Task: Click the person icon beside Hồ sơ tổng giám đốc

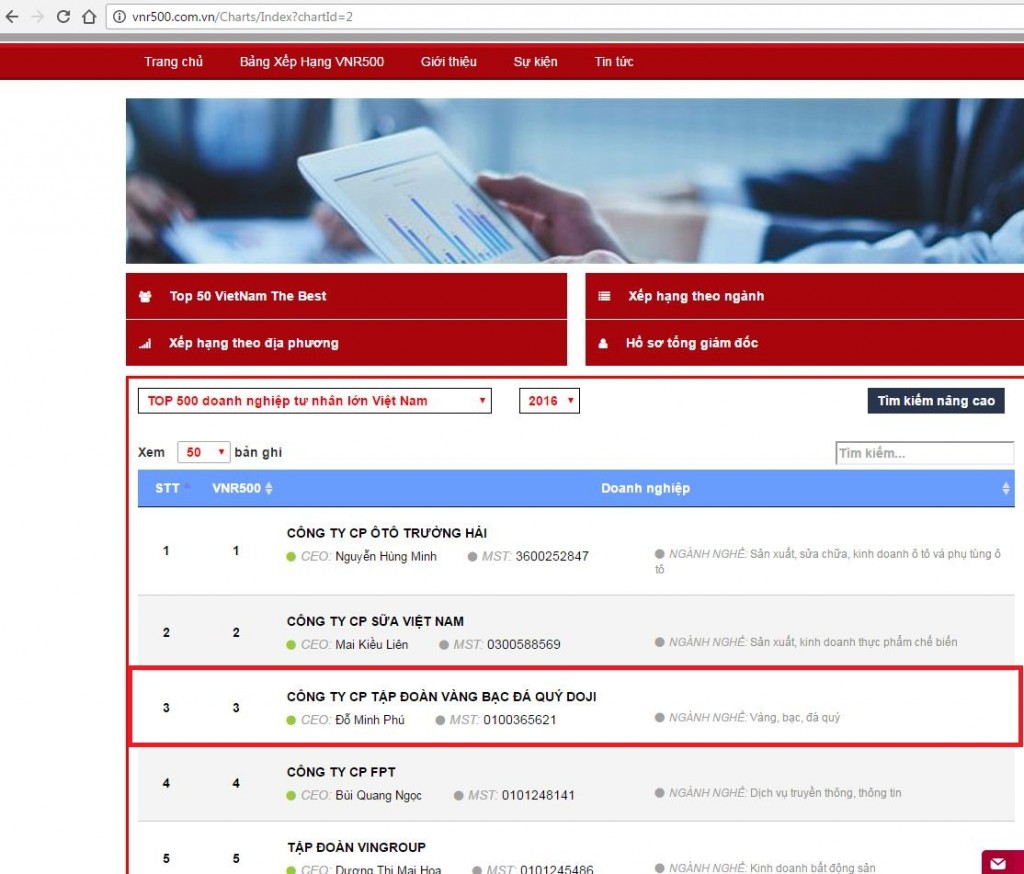Action: pyautogui.click(x=603, y=344)
